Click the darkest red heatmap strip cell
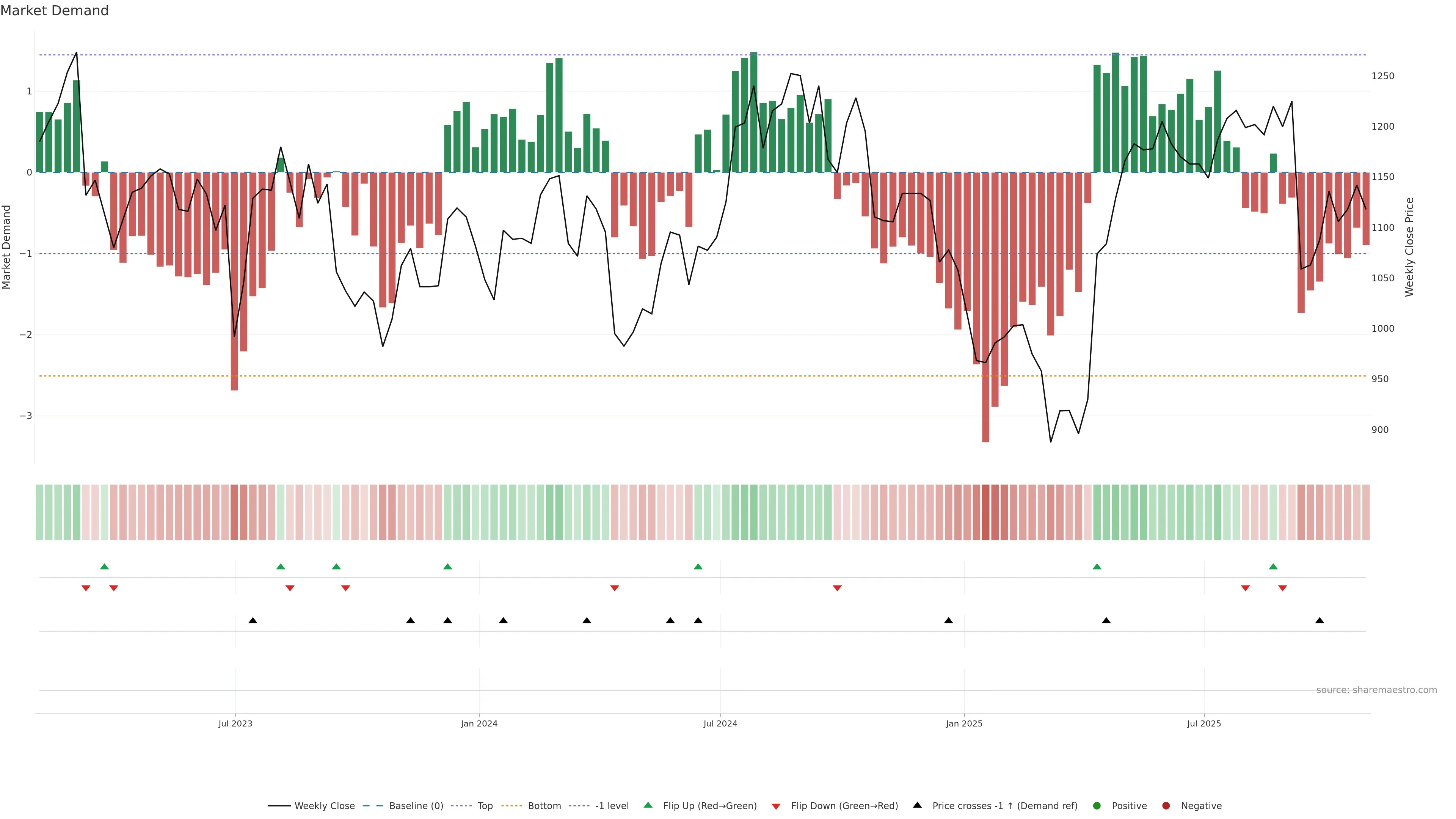 point(986,512)
